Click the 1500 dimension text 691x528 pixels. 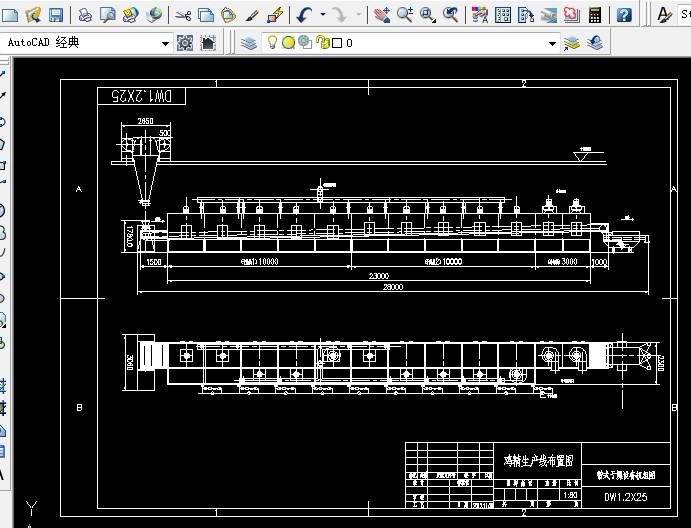(x=153, y=262)
